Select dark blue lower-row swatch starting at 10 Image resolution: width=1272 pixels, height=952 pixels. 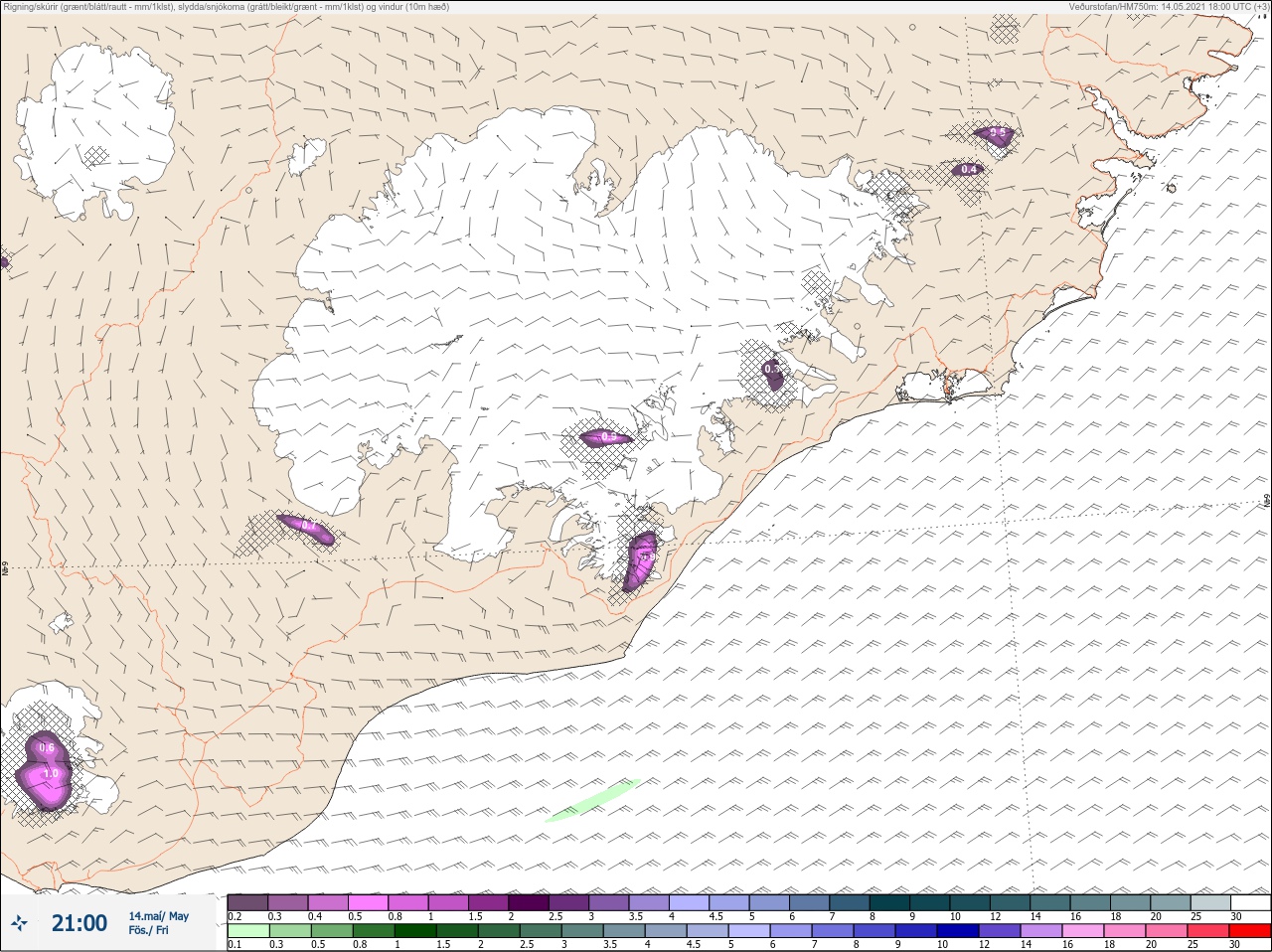click(x=956, y=931)
